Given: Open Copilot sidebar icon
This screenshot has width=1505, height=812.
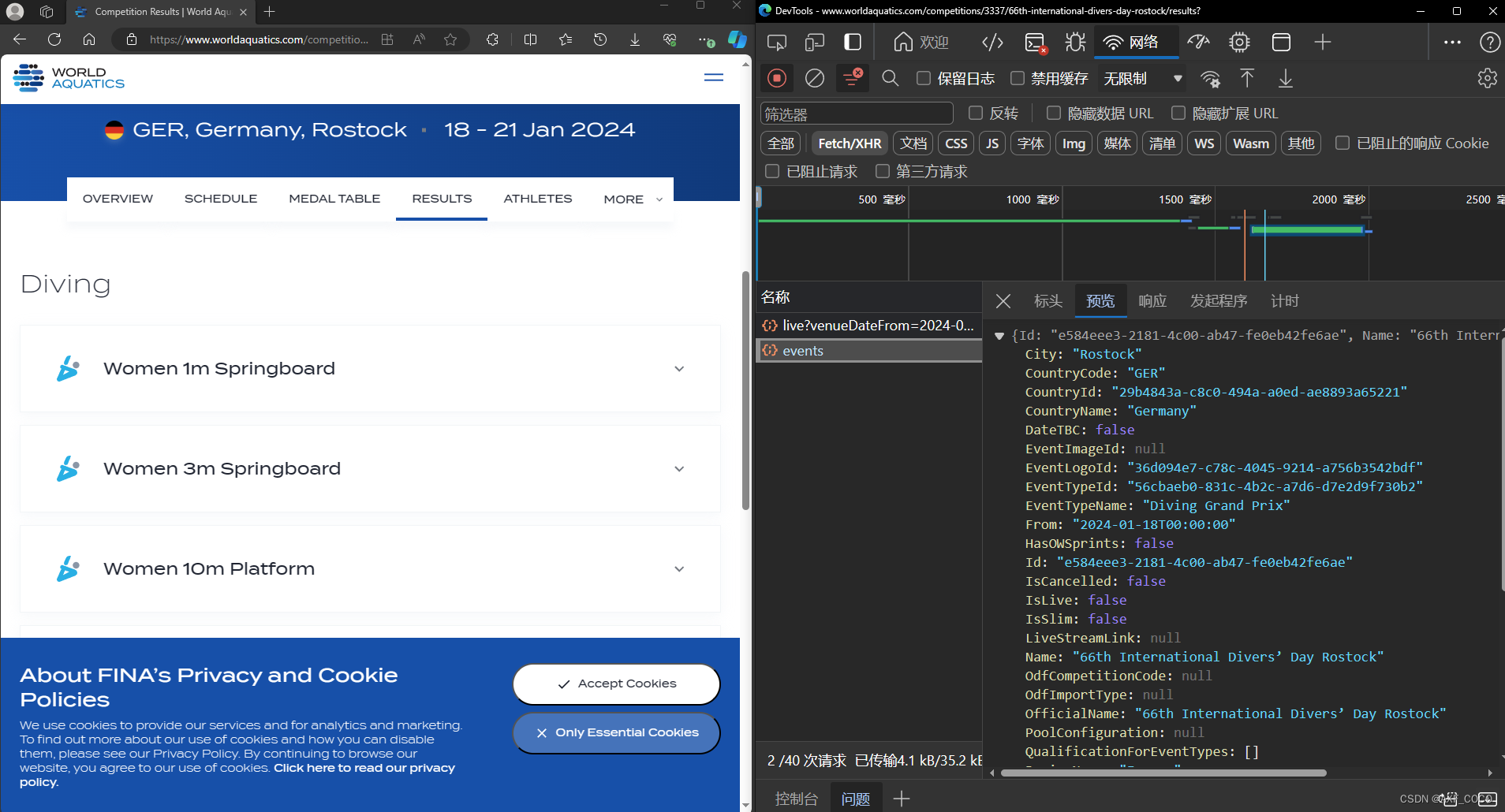Looking at the screenshot, I should pos(738,39).
